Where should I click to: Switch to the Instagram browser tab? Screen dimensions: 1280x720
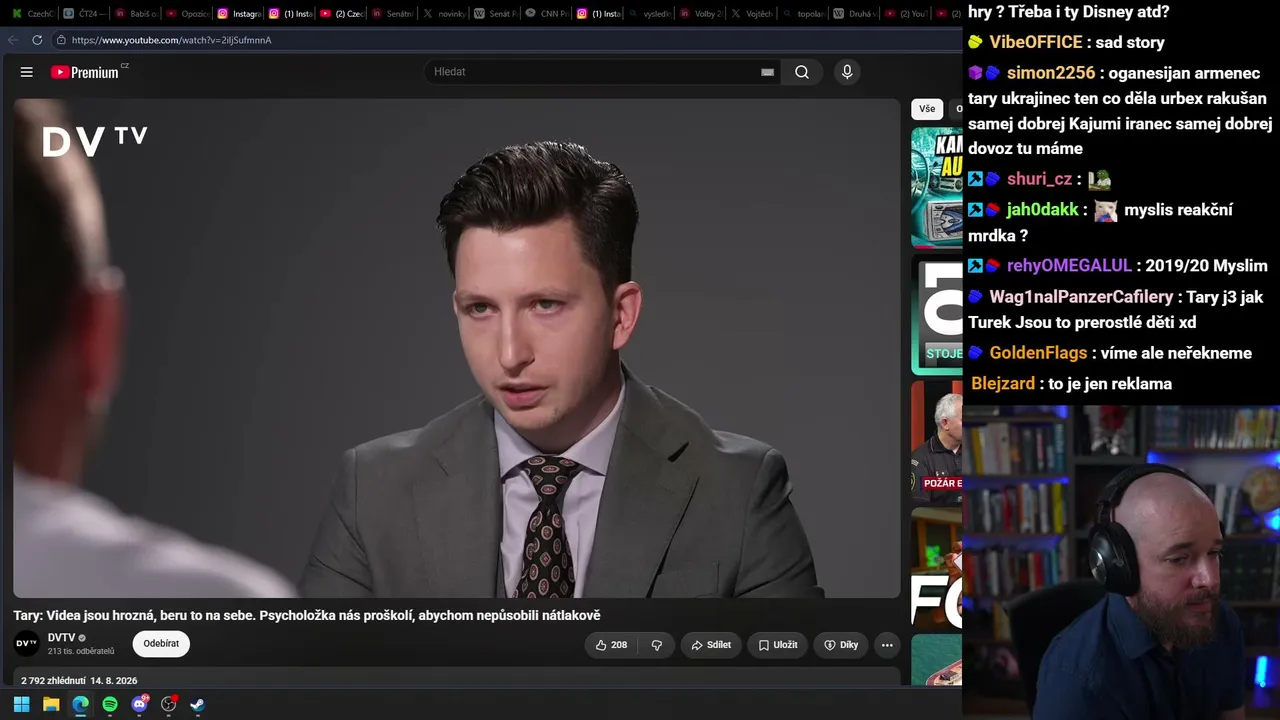click(x=238, y=14)
